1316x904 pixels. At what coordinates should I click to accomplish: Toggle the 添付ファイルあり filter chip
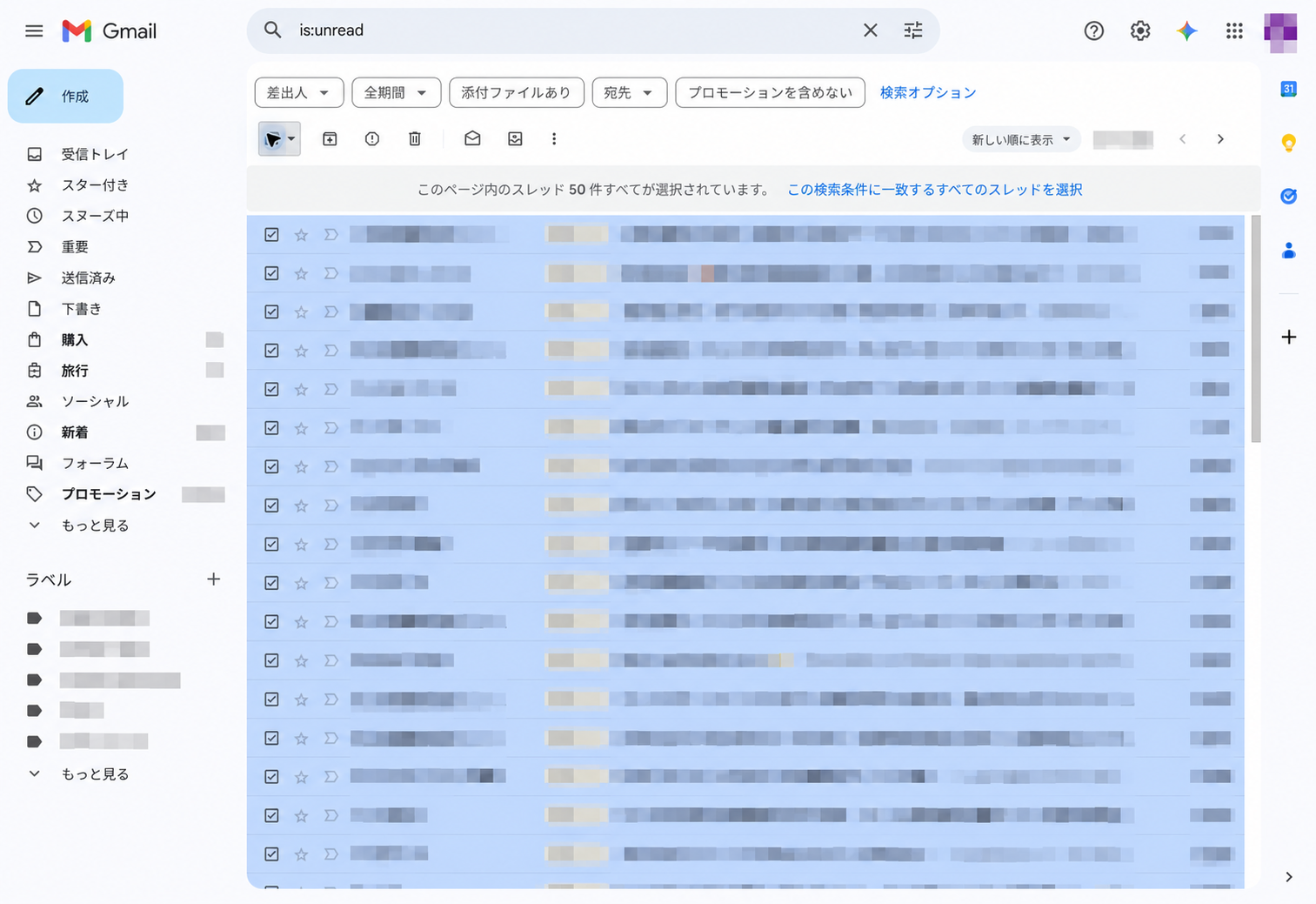pos(516,92)
